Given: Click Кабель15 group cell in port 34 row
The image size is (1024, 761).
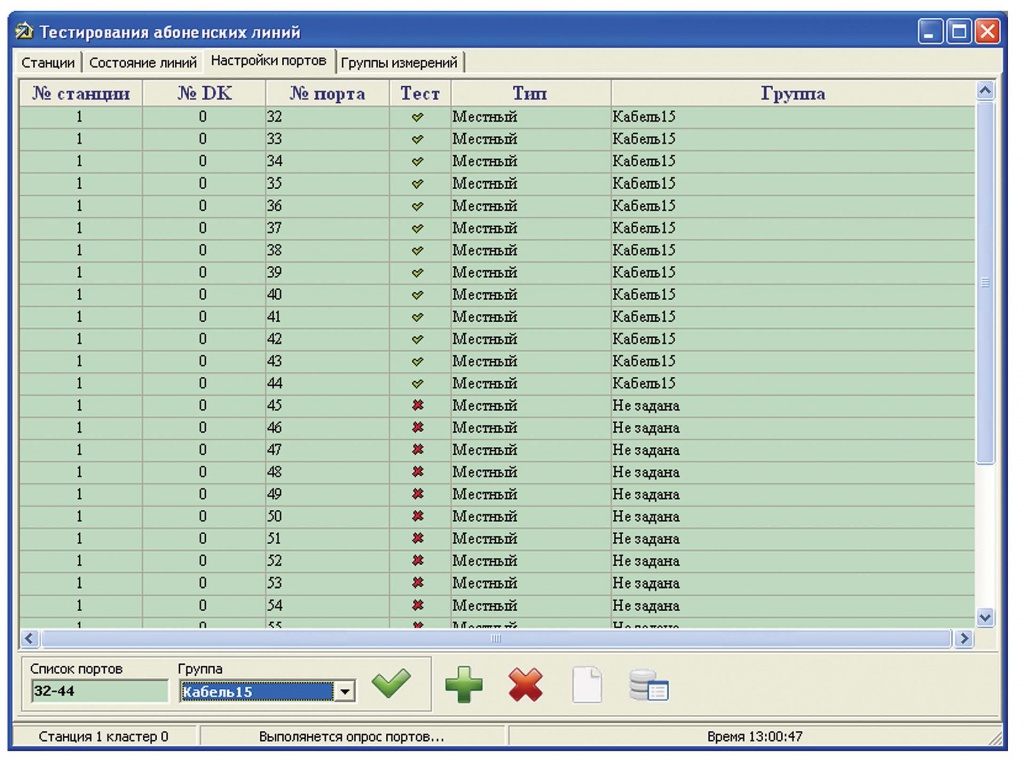Looking at the screenshot, I should (x=793, y=161).
